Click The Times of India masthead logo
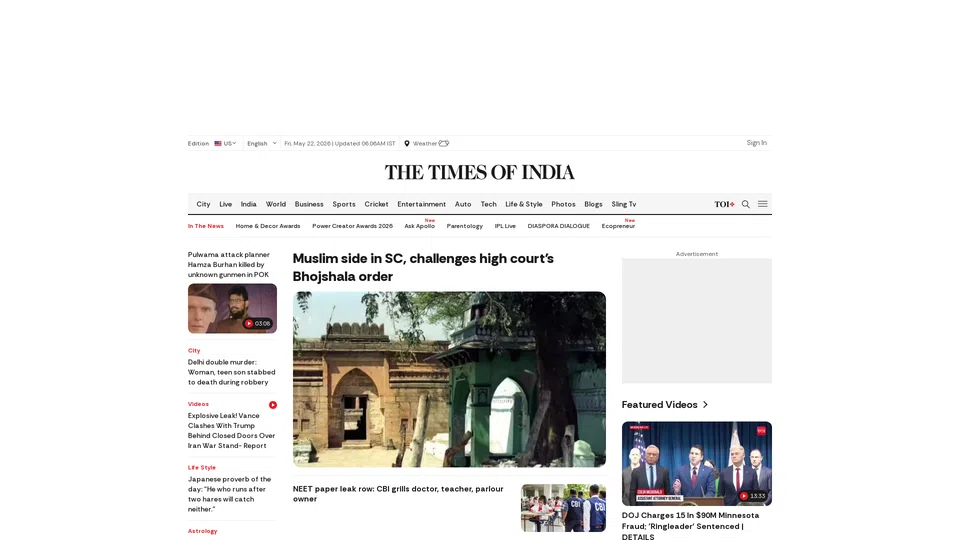 [x=479, y=173]
